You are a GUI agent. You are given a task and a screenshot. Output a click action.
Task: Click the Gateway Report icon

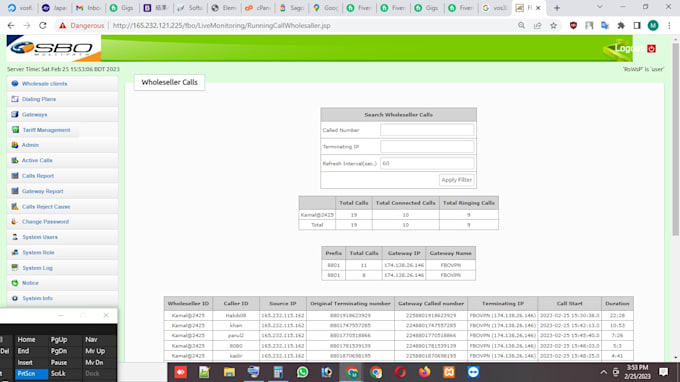click(x=15, y=191)
